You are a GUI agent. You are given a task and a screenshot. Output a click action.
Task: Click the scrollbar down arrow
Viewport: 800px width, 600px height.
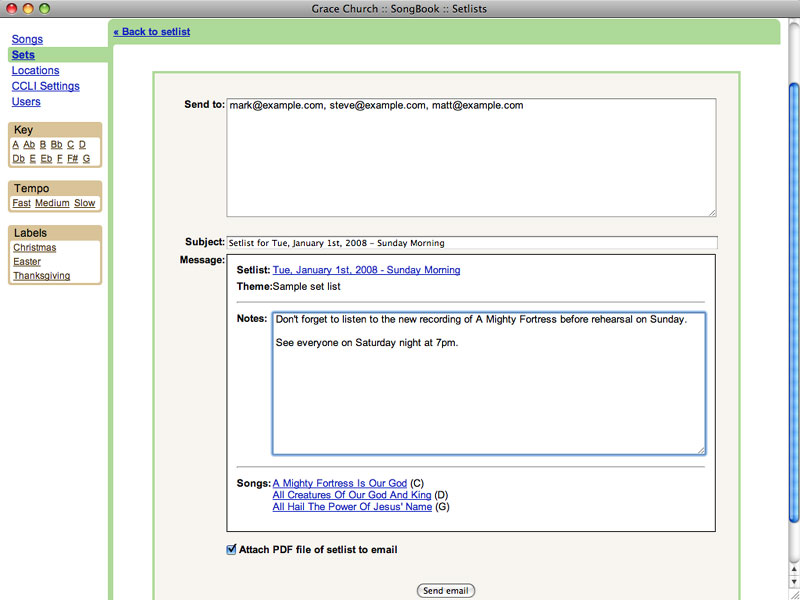794,582
